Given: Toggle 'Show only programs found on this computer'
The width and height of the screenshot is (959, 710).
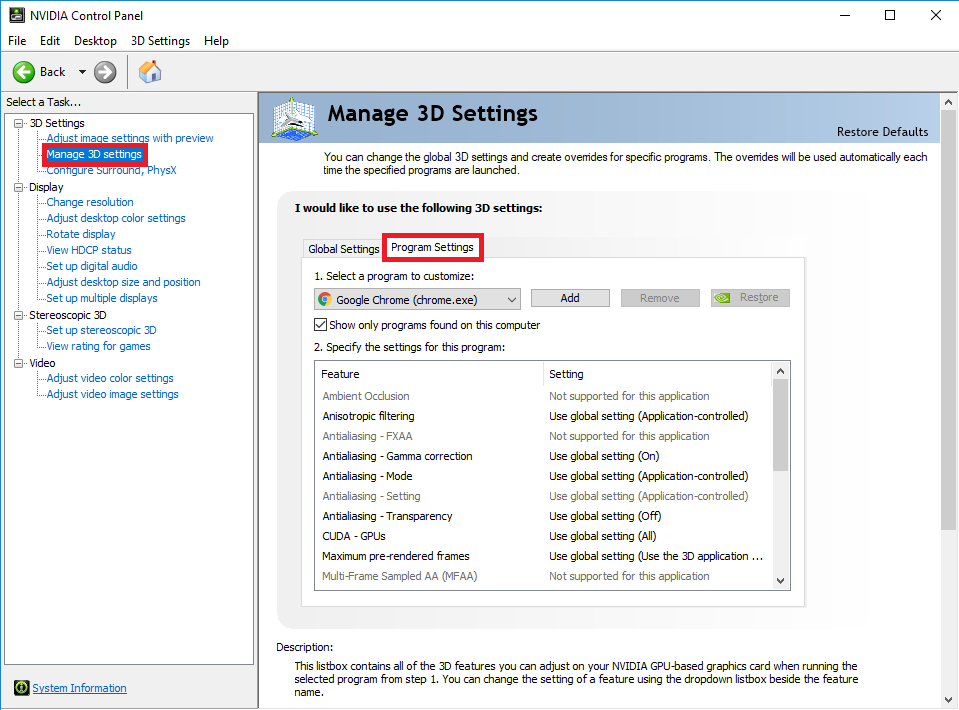Looking at the screenshot, I should pos(321,325).
